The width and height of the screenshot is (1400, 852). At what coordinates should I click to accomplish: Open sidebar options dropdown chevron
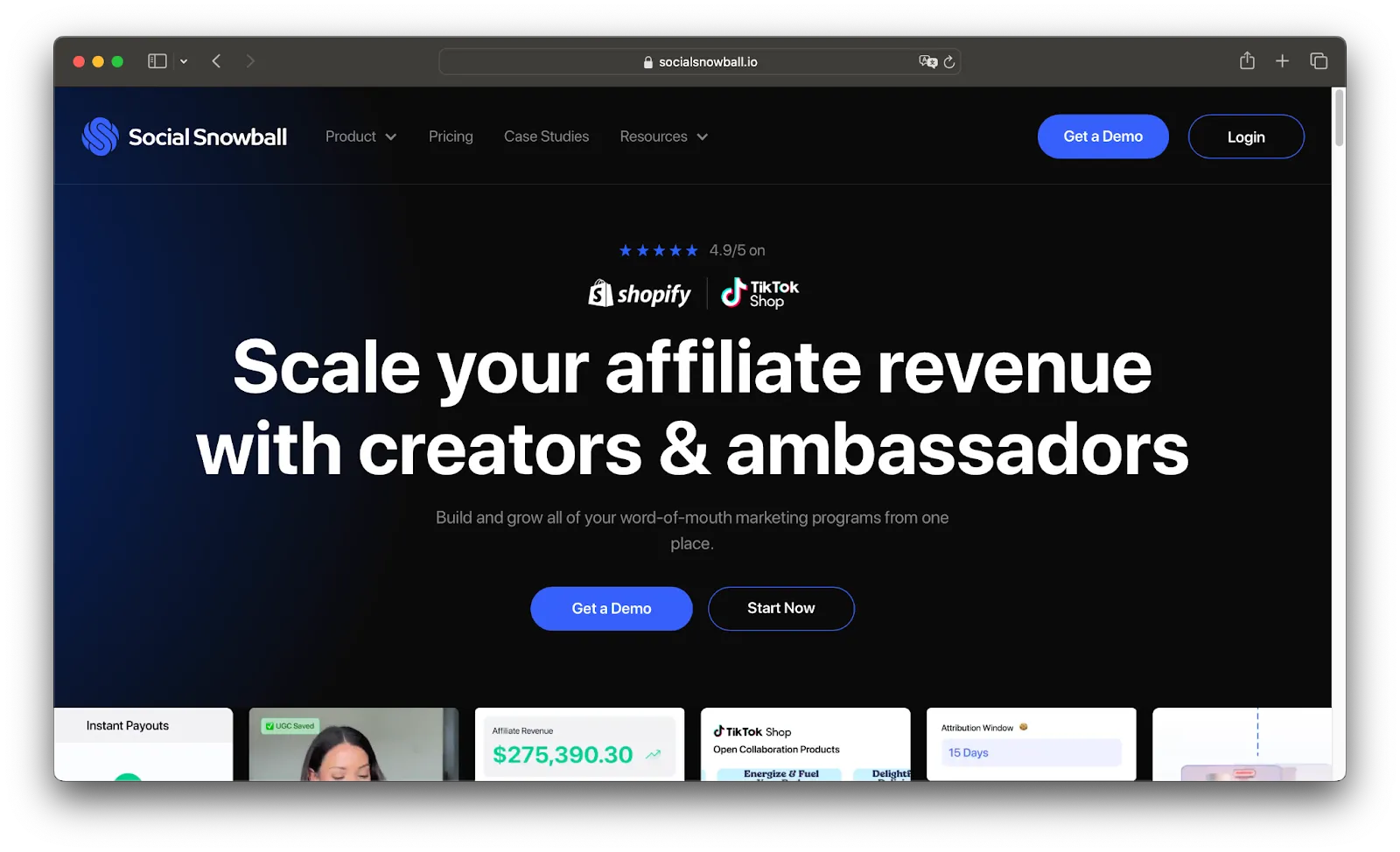(x=184, y=61)
